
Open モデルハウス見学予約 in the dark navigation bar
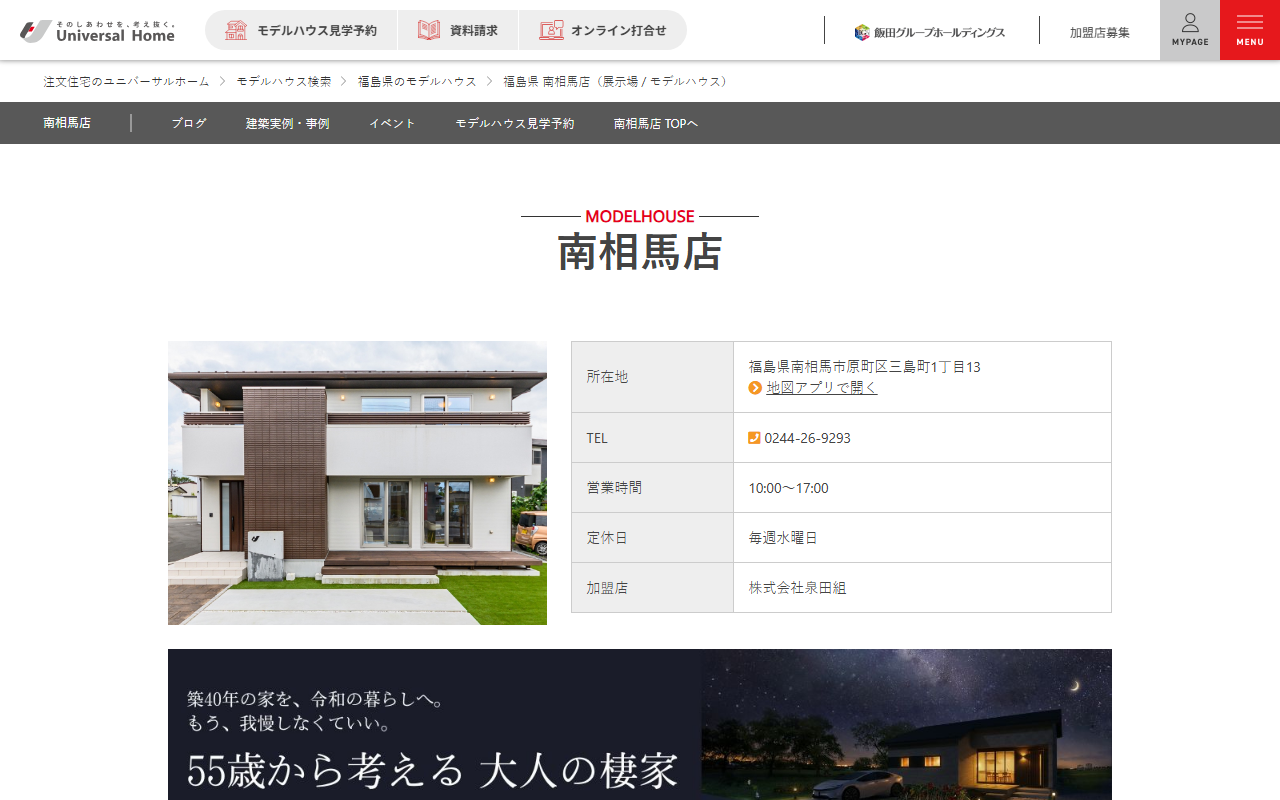click(515, 123)
